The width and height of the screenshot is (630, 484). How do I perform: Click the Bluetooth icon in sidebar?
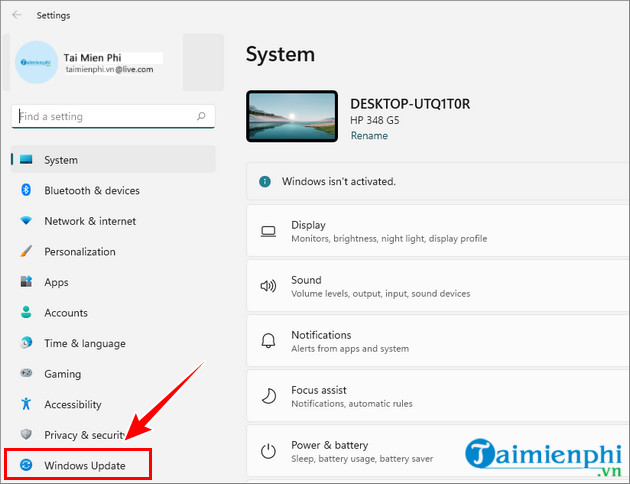pos(26,190)
